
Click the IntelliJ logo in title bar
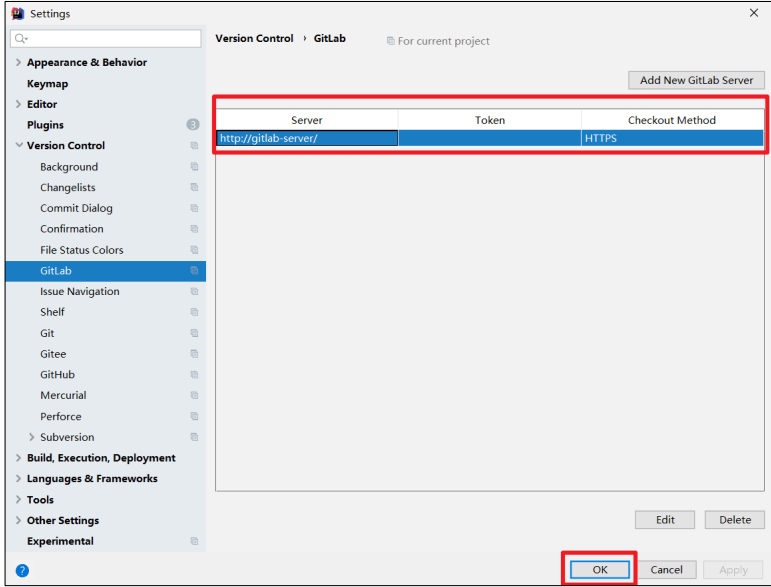[18, 13]
